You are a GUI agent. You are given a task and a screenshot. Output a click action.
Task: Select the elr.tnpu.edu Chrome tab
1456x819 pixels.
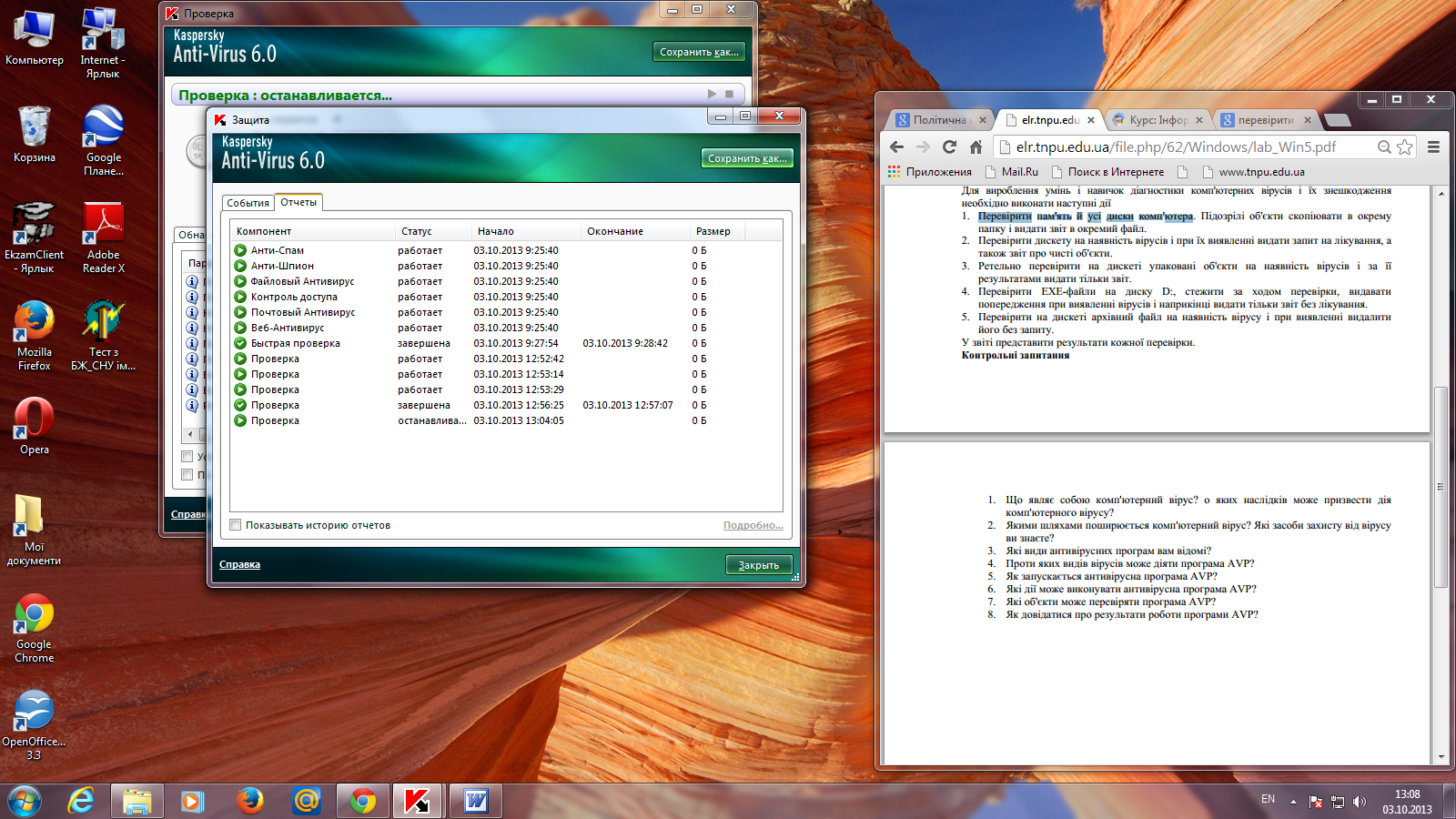click(1049, 120)
